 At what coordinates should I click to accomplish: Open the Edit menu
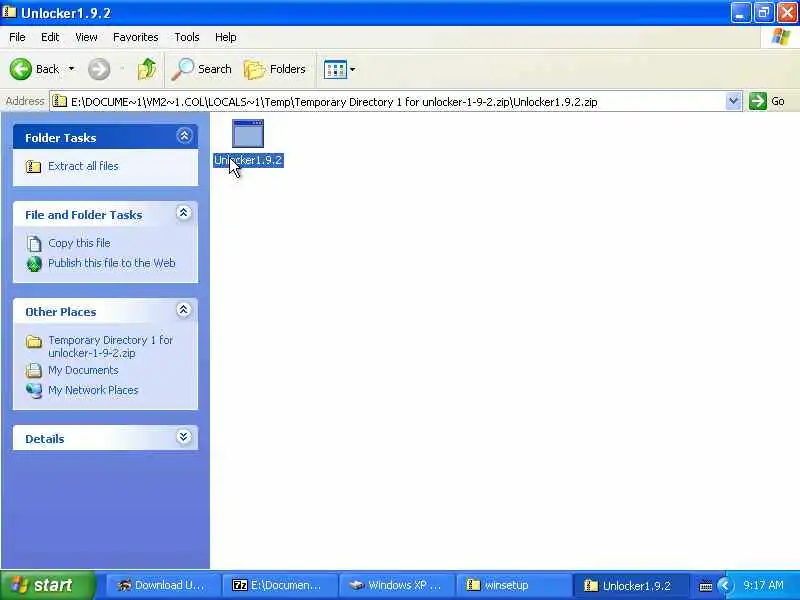[50, 37]
